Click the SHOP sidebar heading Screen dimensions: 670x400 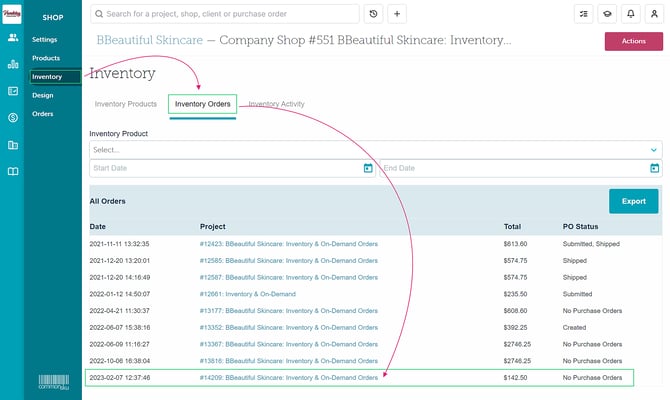pos(53,18)
